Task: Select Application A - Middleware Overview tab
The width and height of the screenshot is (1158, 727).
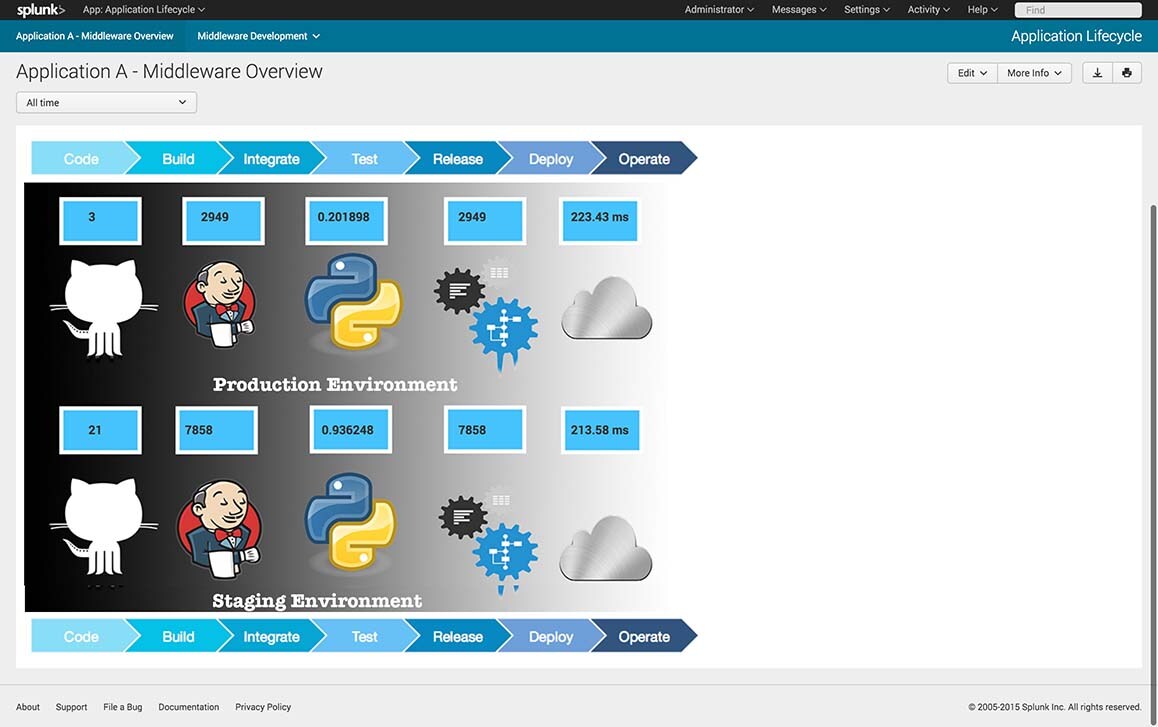Action: point(95,35)
